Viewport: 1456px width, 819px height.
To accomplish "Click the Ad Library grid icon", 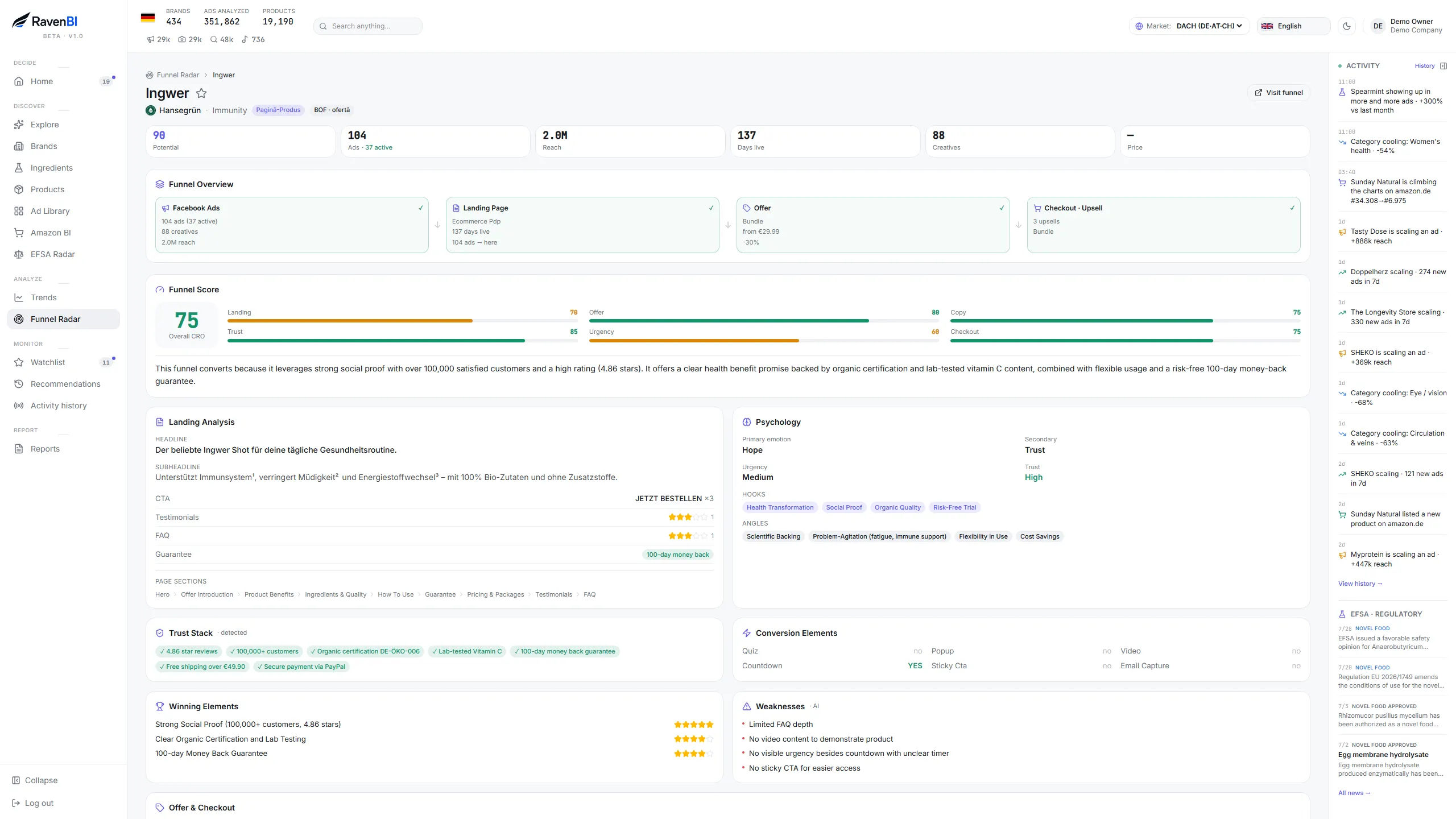I will (x=19, y=211).
